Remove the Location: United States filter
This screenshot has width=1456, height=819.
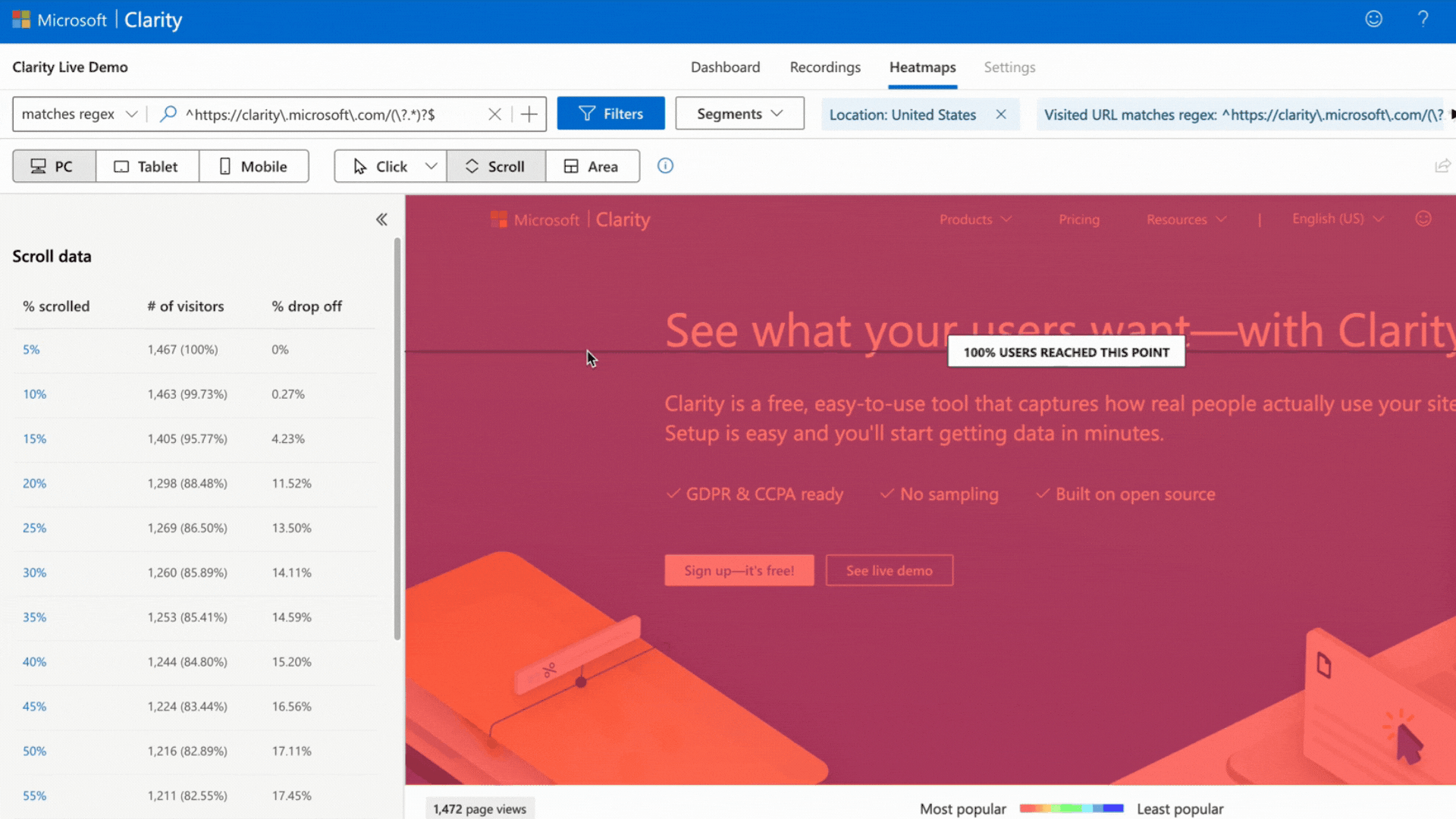(x=1001, y=115)
